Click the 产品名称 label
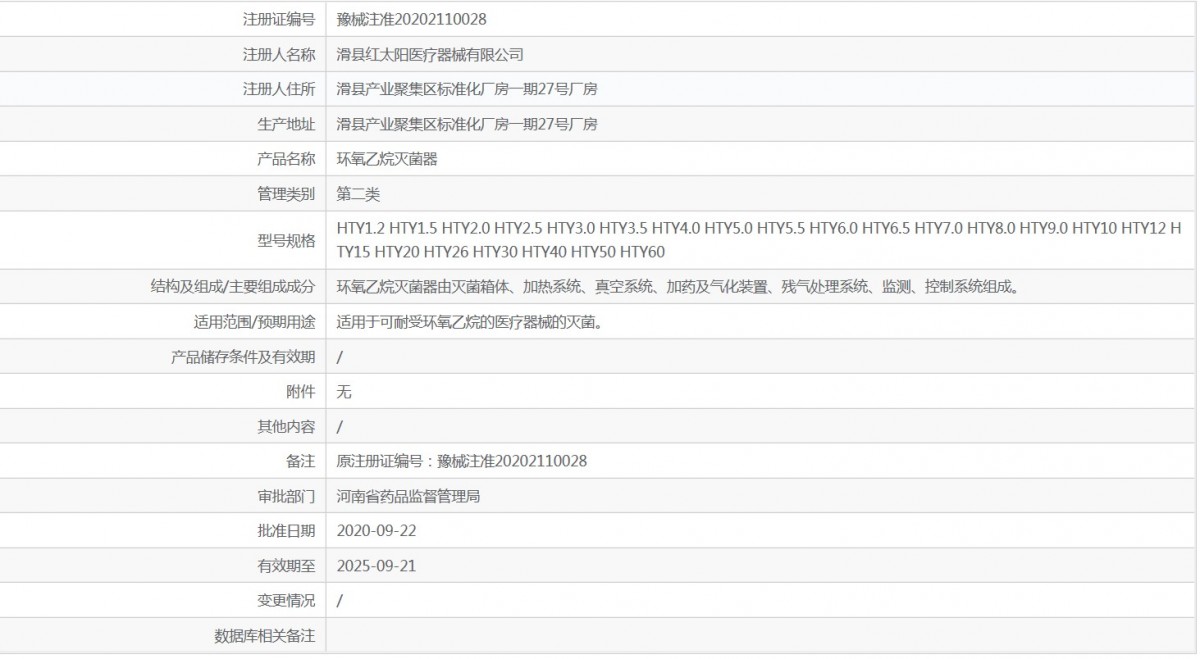1200x659 pixels. tap(286, 159)
